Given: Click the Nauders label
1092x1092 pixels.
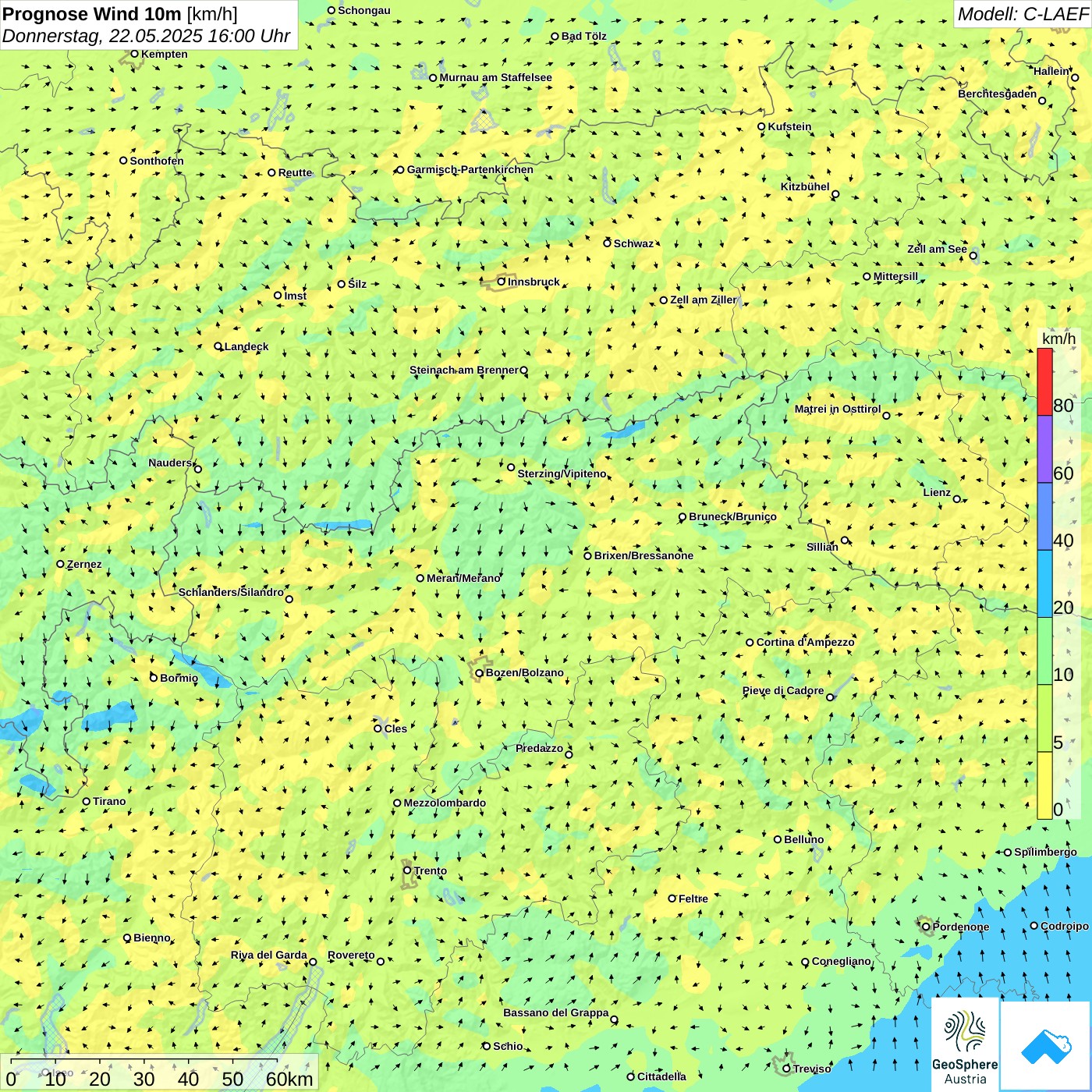Looking at the screenshot, I should pyautogui.click(x=170, y=463).
